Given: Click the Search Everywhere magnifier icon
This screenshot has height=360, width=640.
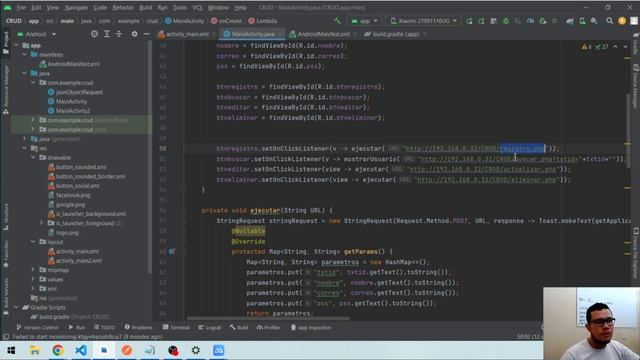Looking at the screenshot, I should [609, 21].
